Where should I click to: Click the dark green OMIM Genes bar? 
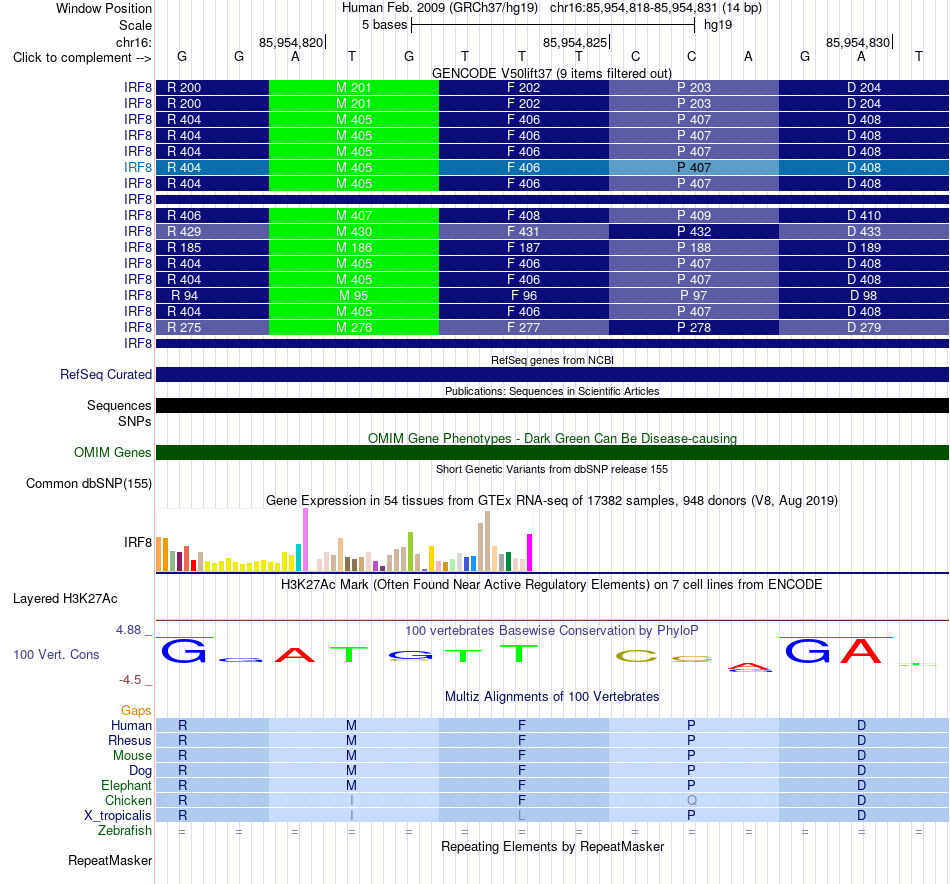tap(552, 453)
